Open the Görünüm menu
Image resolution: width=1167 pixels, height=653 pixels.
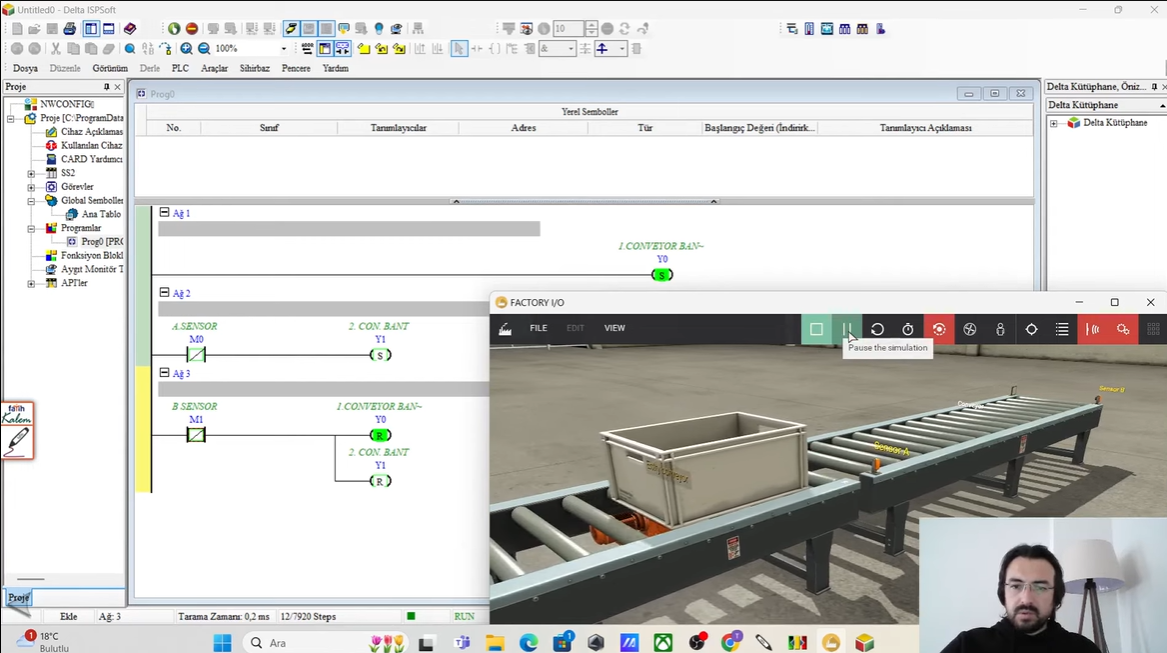point(109,69)
